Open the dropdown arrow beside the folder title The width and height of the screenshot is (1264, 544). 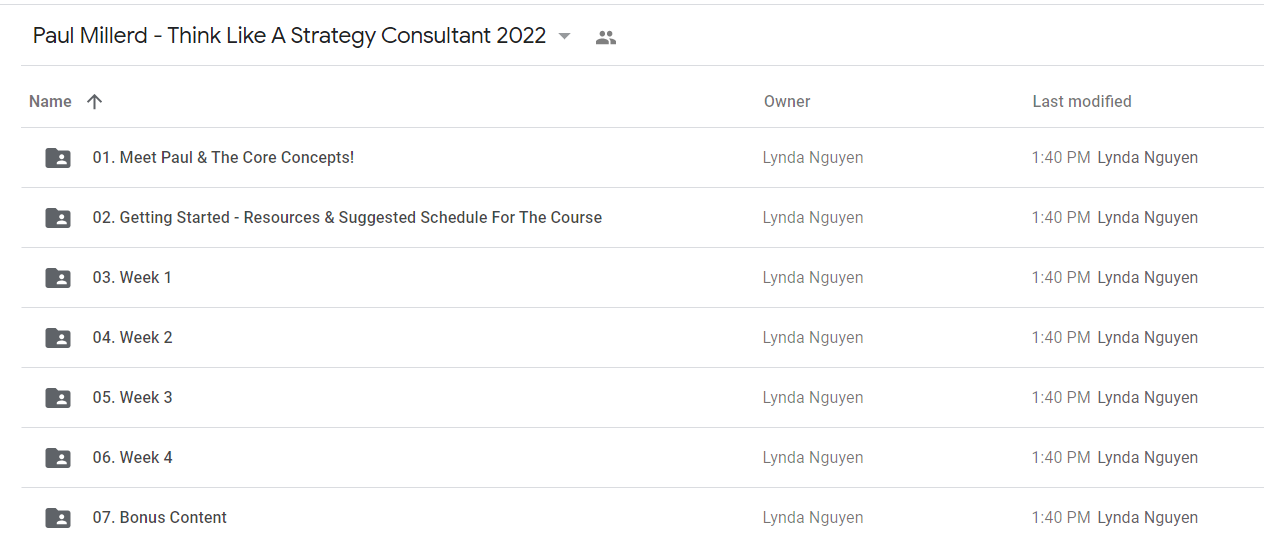[564, 37]
